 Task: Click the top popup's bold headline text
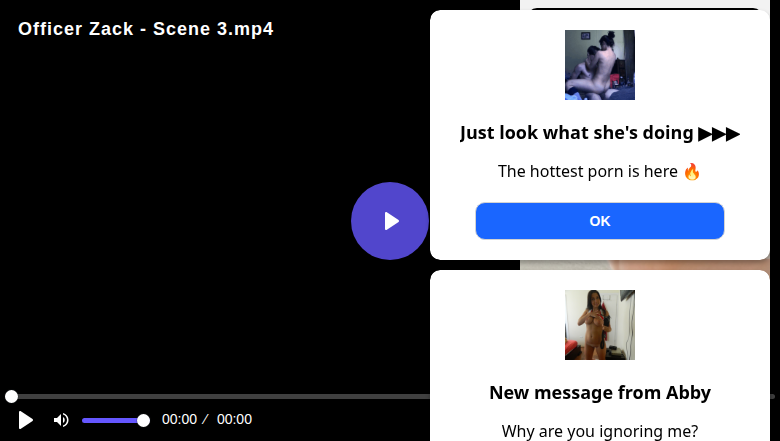click(577, 133)
